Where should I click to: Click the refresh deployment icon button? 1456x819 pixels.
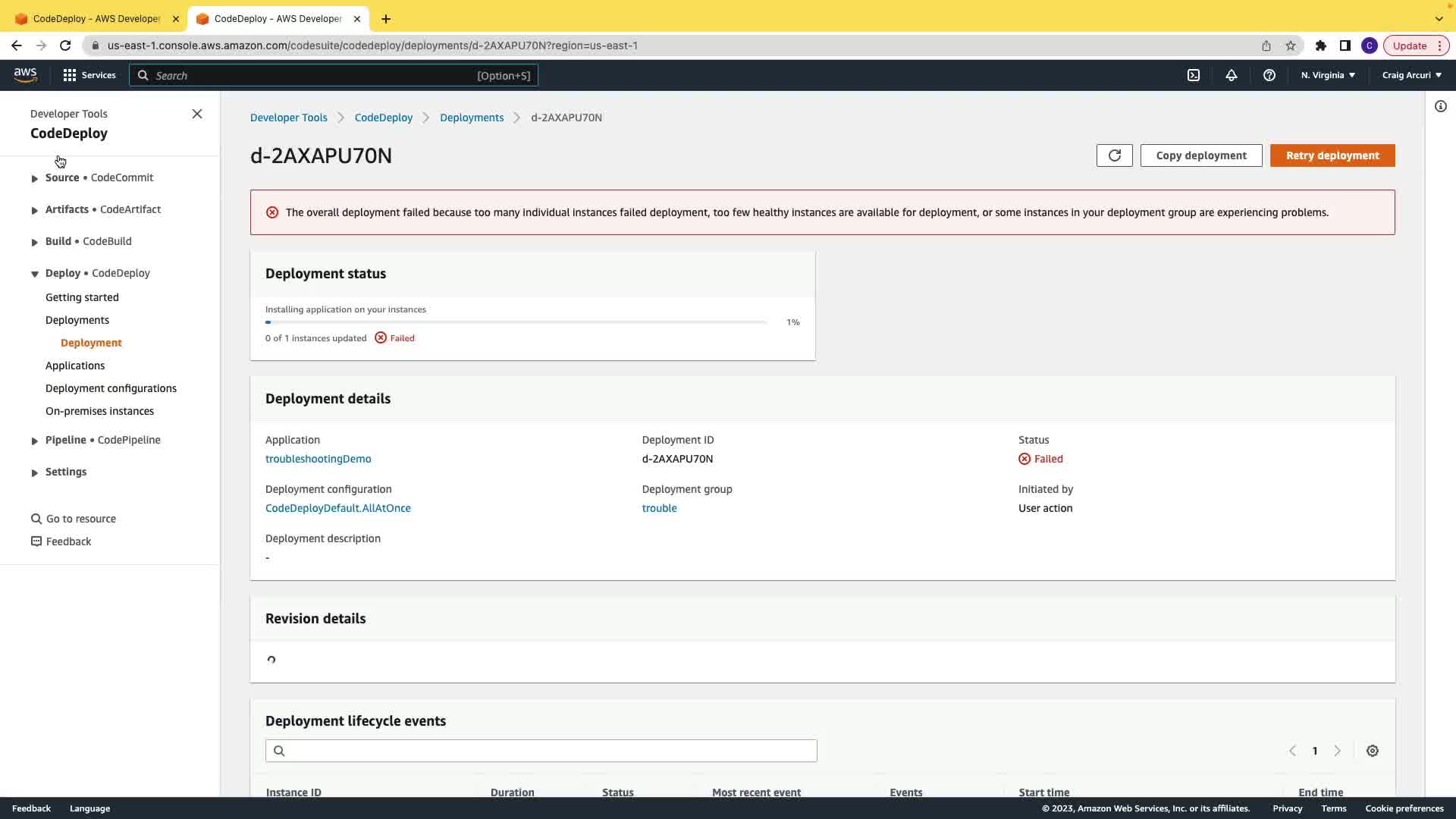point(1114,155)
